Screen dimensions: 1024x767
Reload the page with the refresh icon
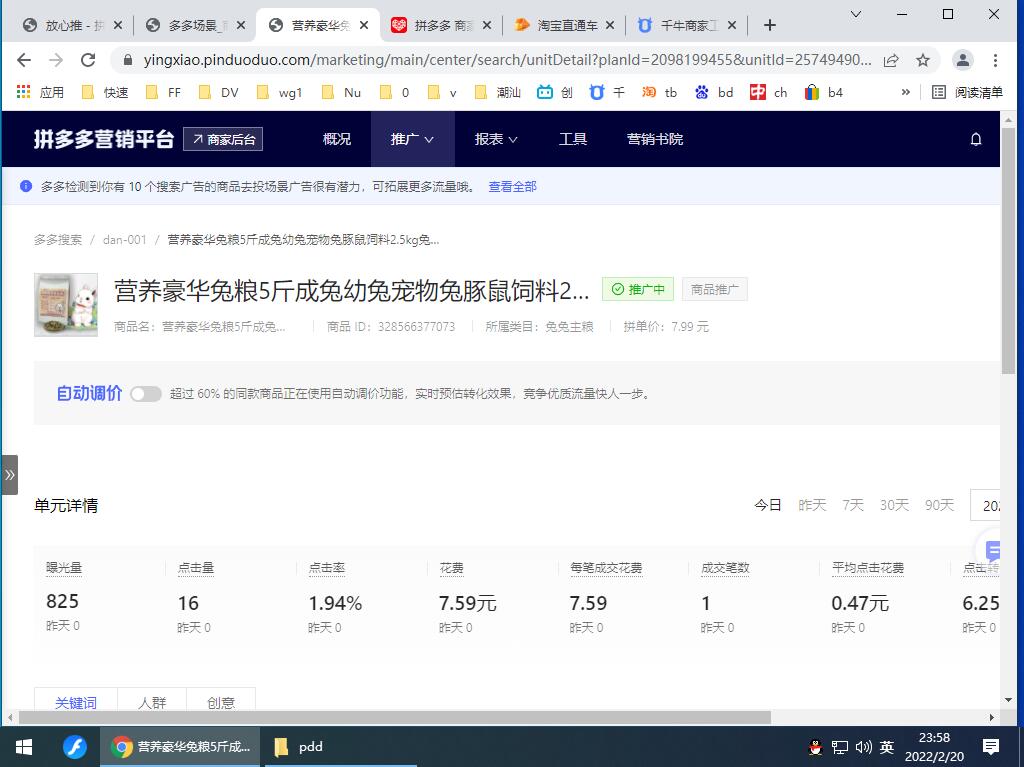(88, 60)
